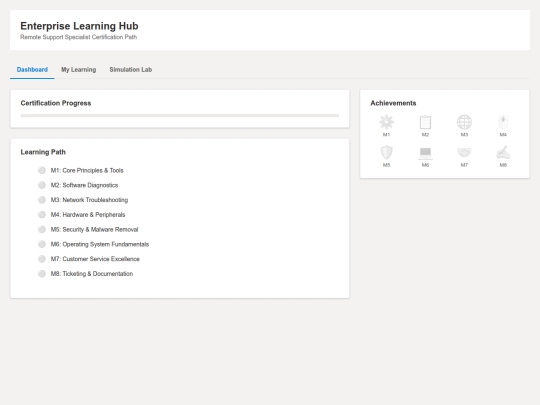Click the M8 writing hand achievement badge
Image resolution: width=540 pixels, height=405 pixels.
(503, 152)
